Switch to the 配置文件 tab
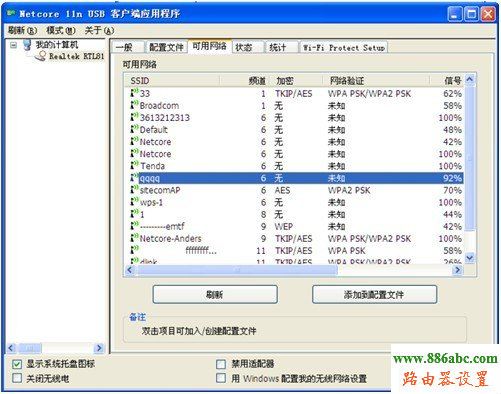501x394 pixels. (x=166, y=47)
